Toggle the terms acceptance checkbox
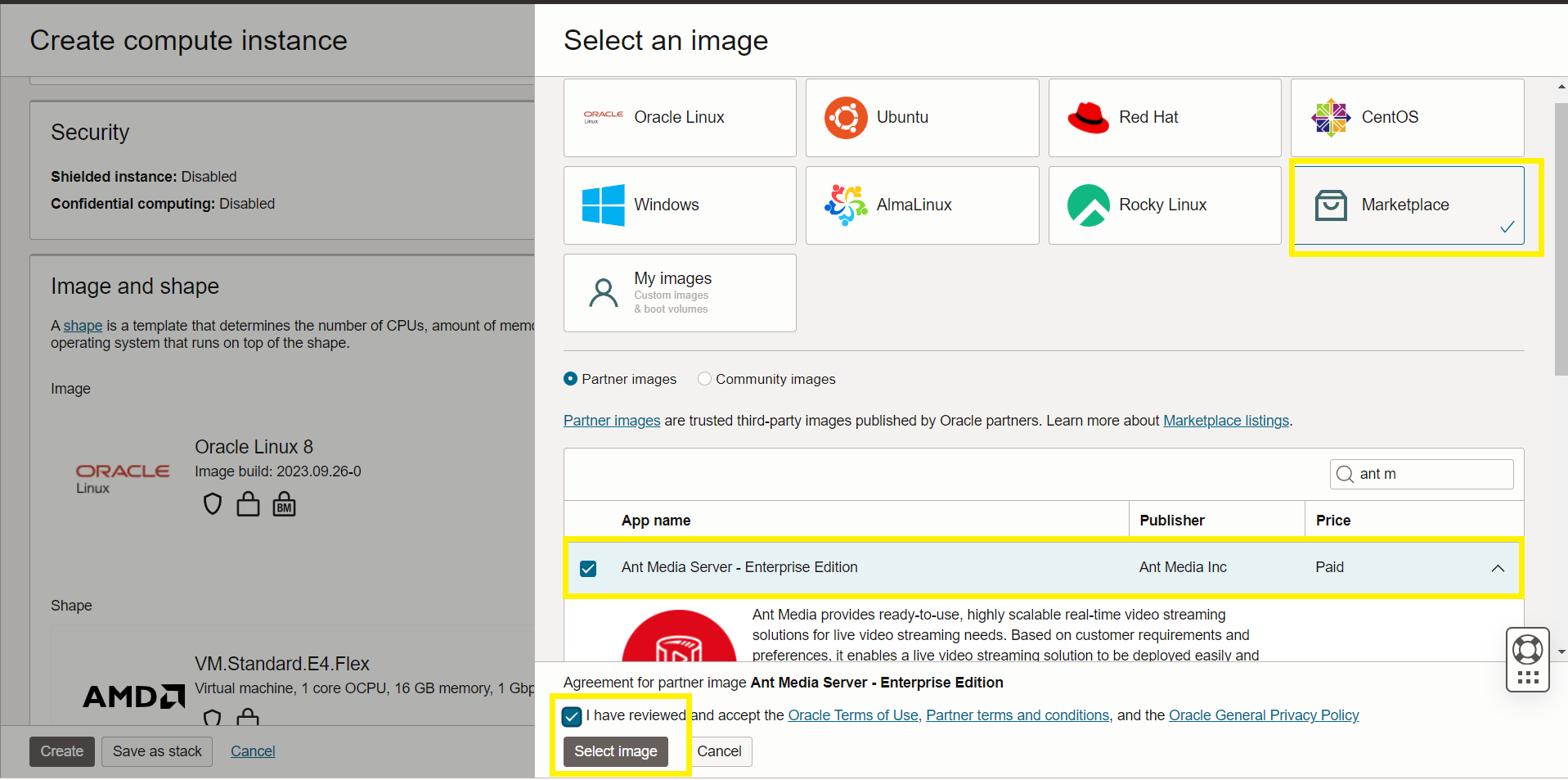This screenshot has height=780, width=1568. [x=572, y=717]
